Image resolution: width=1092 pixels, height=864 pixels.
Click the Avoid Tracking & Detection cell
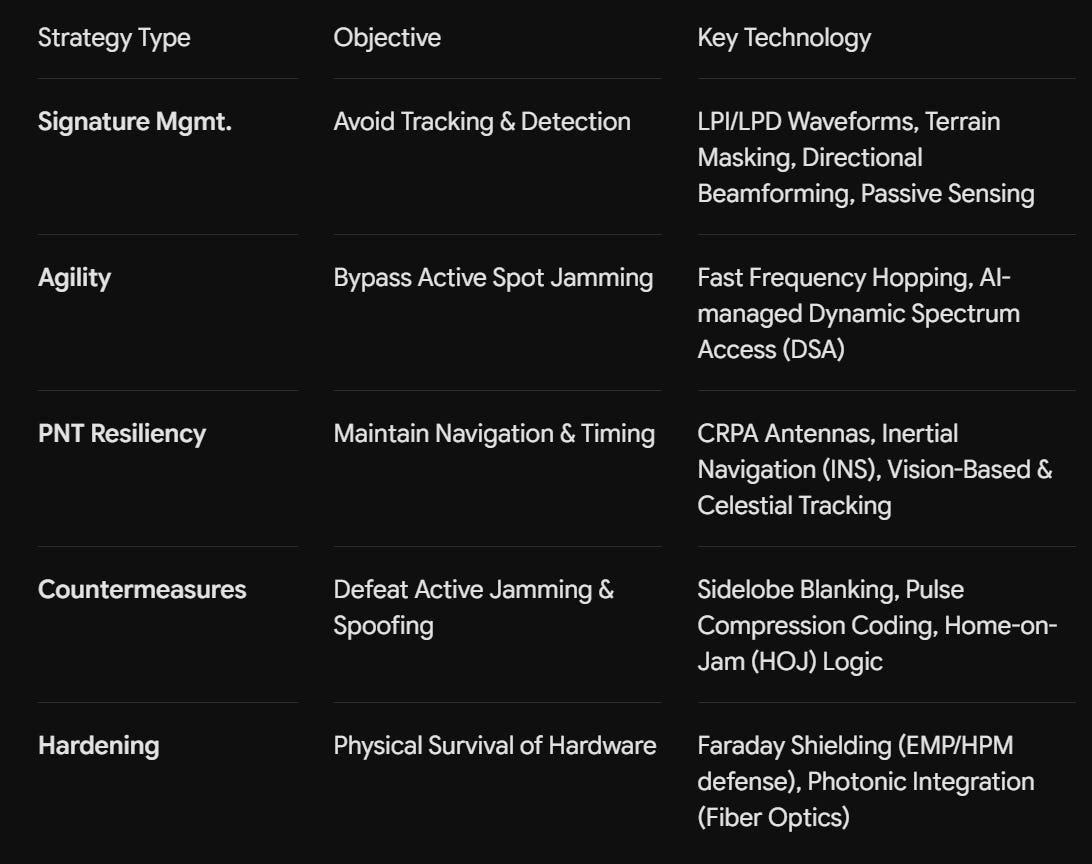coord(482,122)
